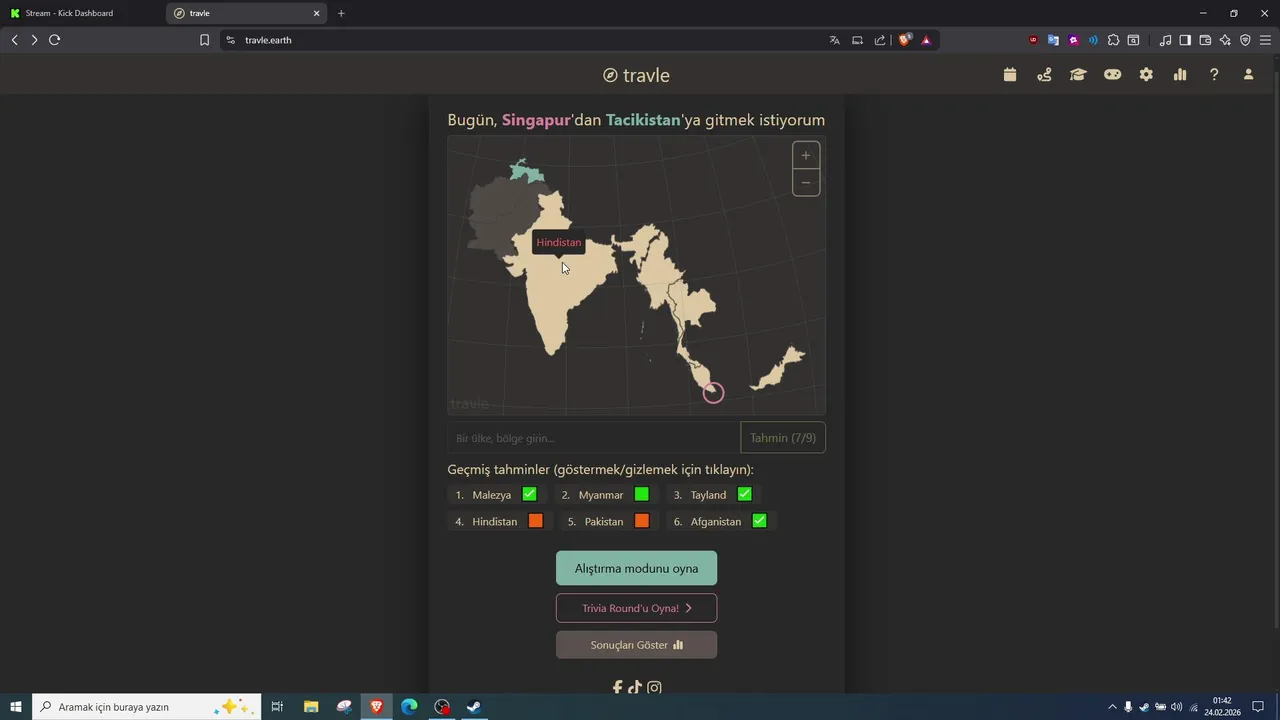Click the Trivia Round'u Oyna! button

636,608
